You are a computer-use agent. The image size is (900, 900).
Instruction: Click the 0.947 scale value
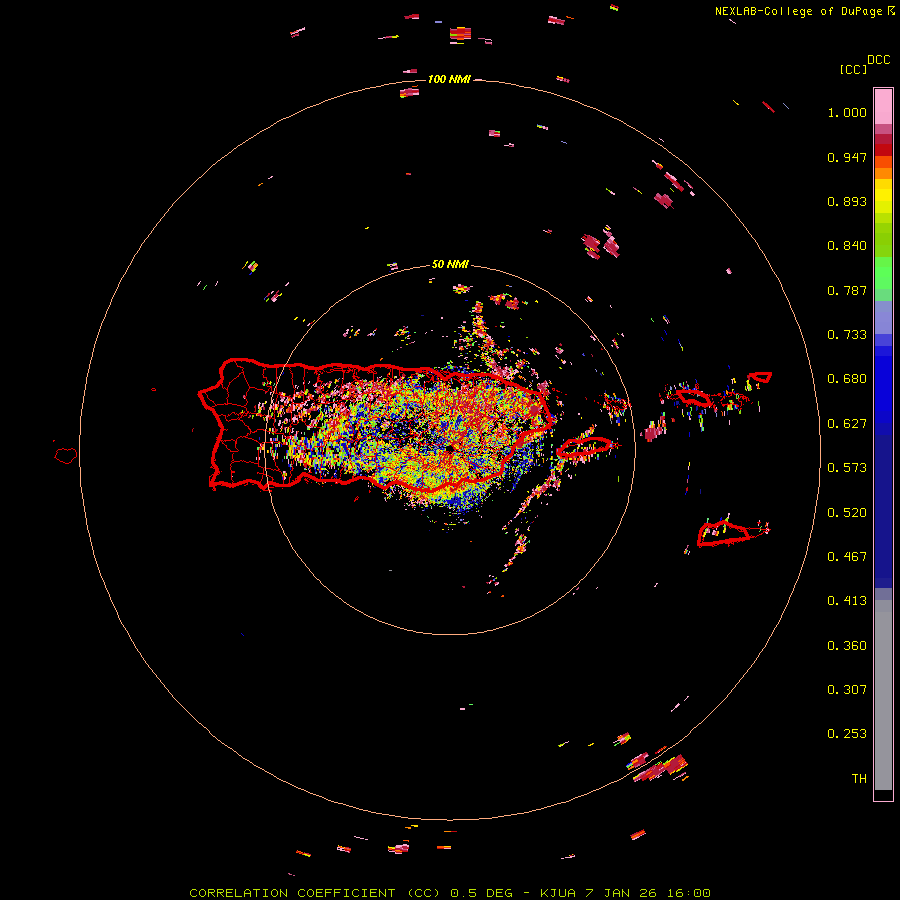[847, 157]
